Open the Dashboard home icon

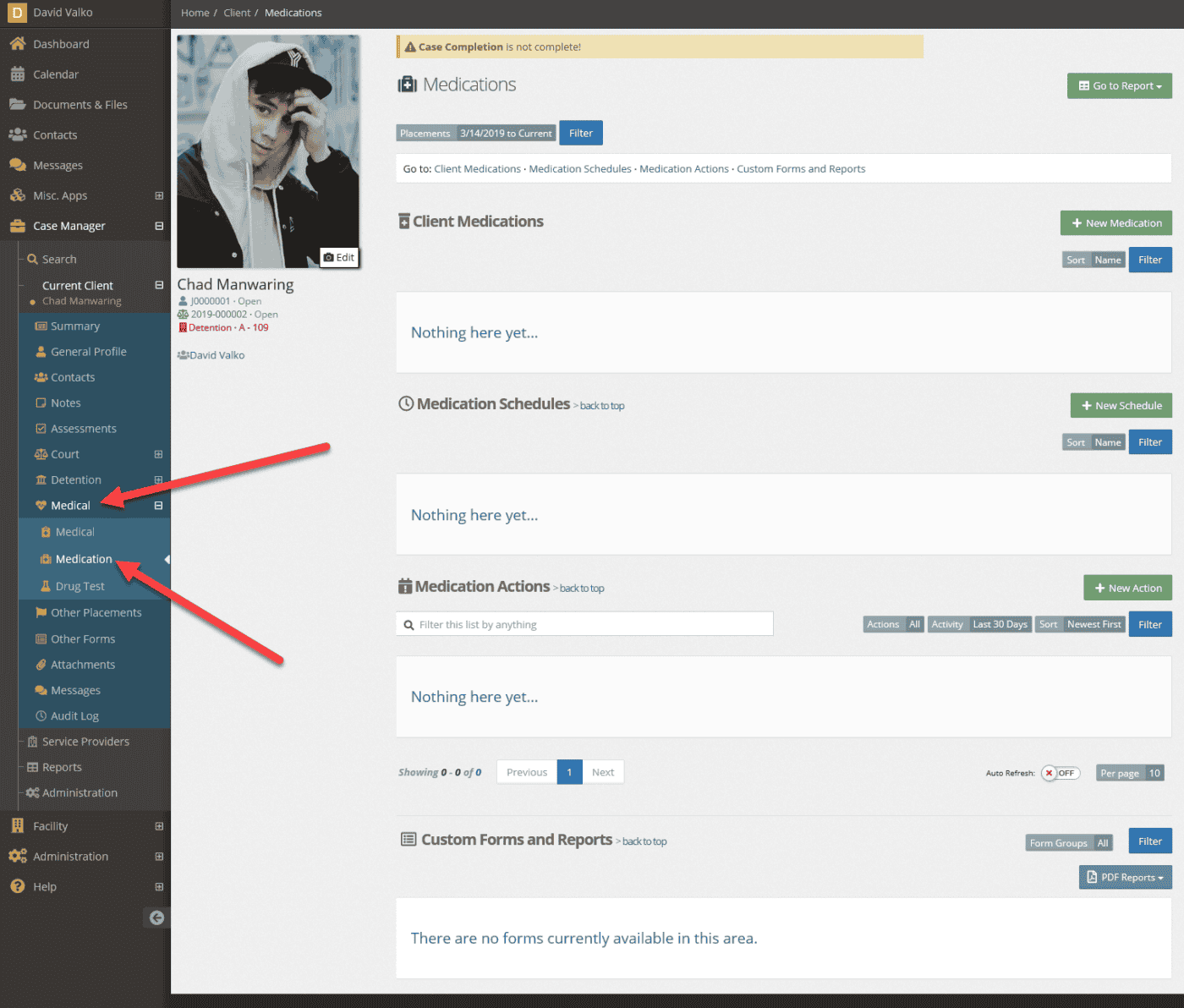[17, 44]
